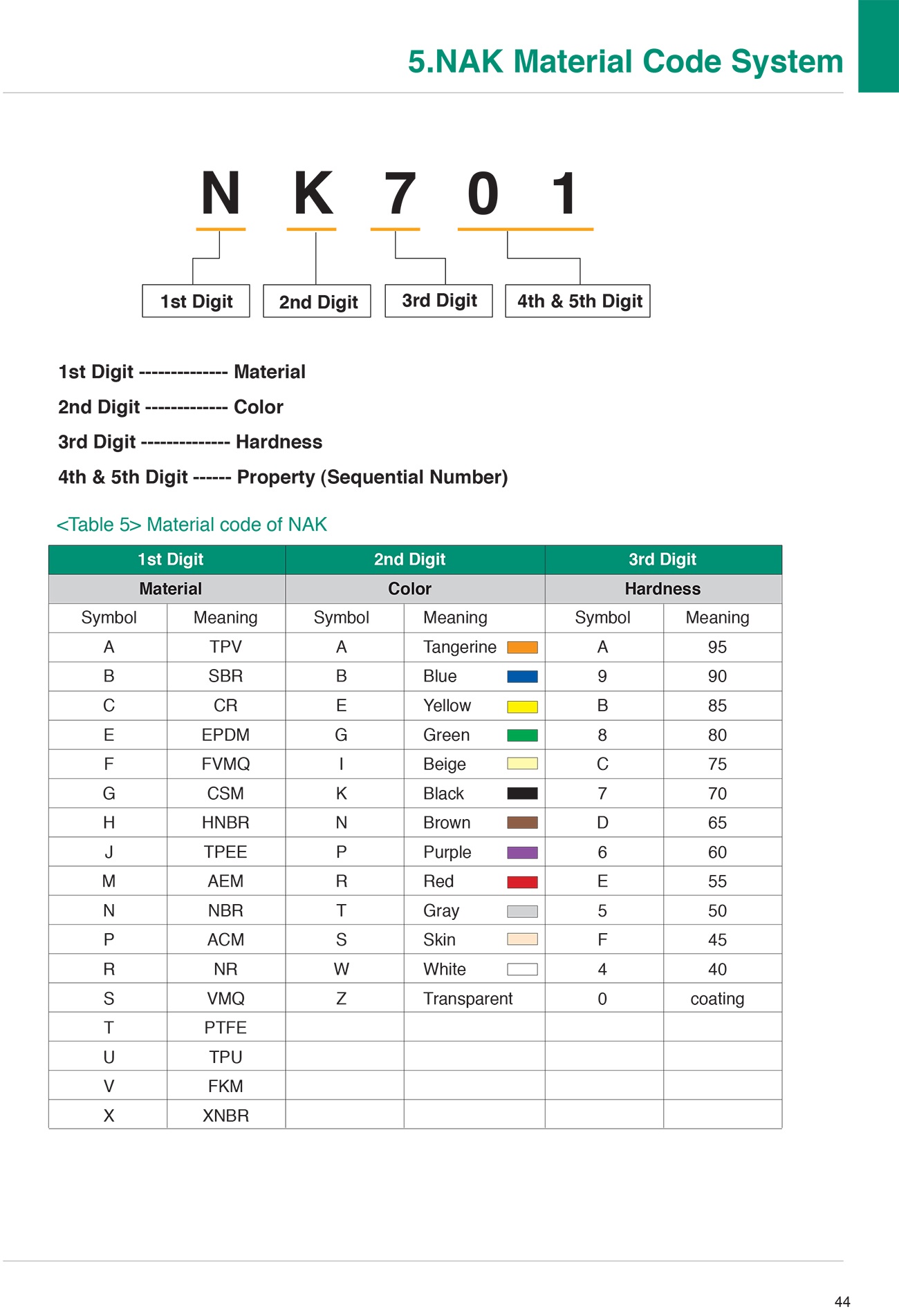Click the '95' hardness value cell

point(723,648)
